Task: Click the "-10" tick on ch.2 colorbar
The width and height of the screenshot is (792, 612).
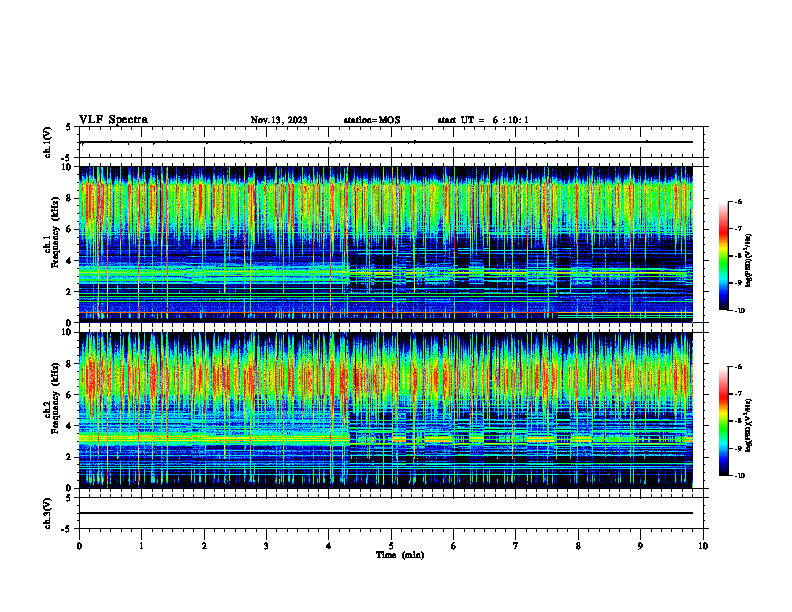Action: coord(740,476)
